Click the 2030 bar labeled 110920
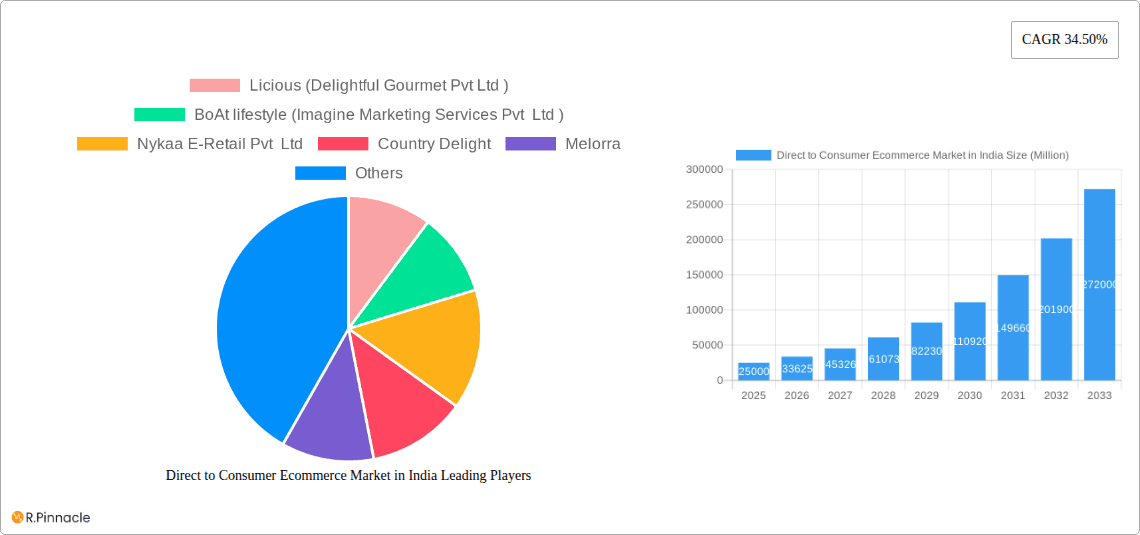The height and width of the screenshot is (535, 1140). (x=970, y=342)
